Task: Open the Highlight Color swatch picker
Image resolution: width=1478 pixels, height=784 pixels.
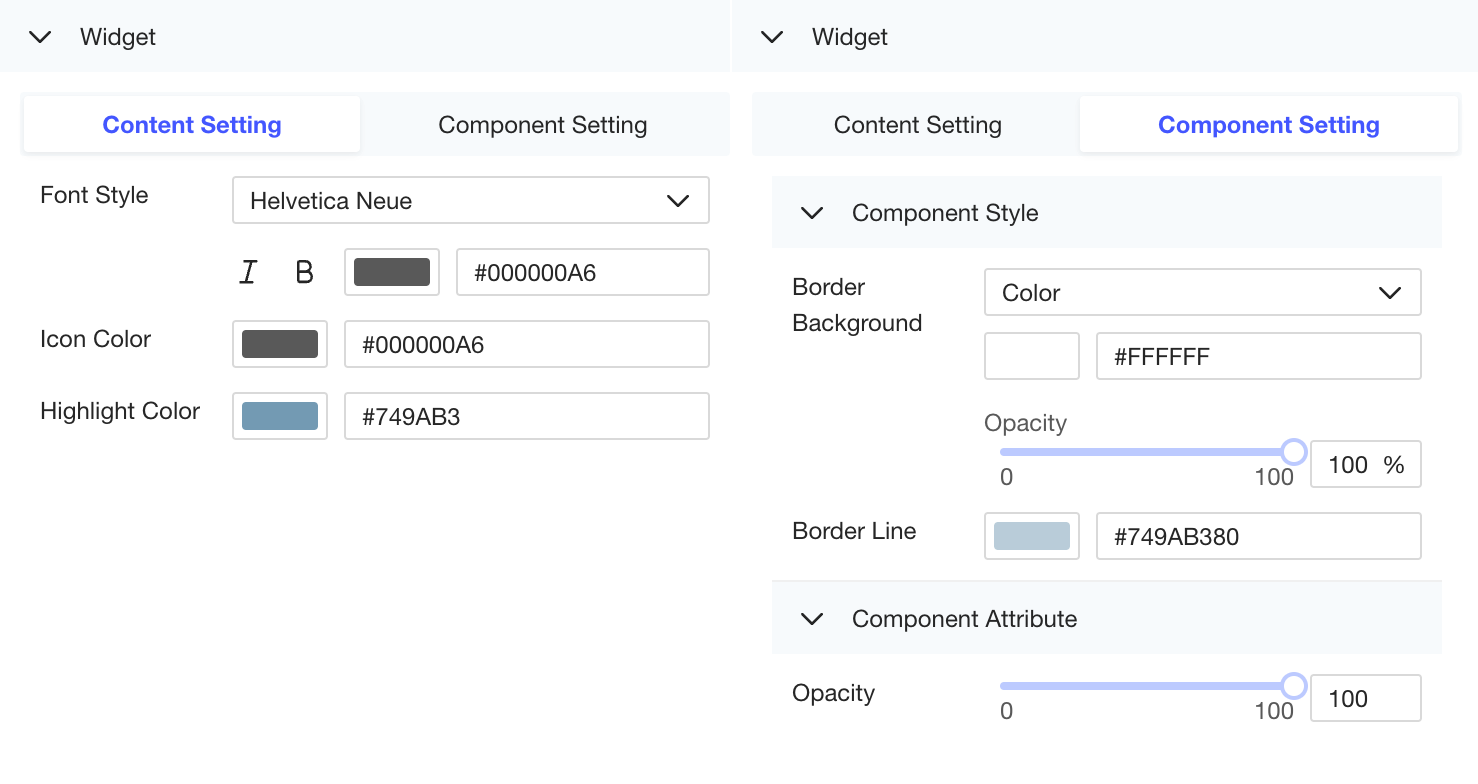Action: (280, 416)
